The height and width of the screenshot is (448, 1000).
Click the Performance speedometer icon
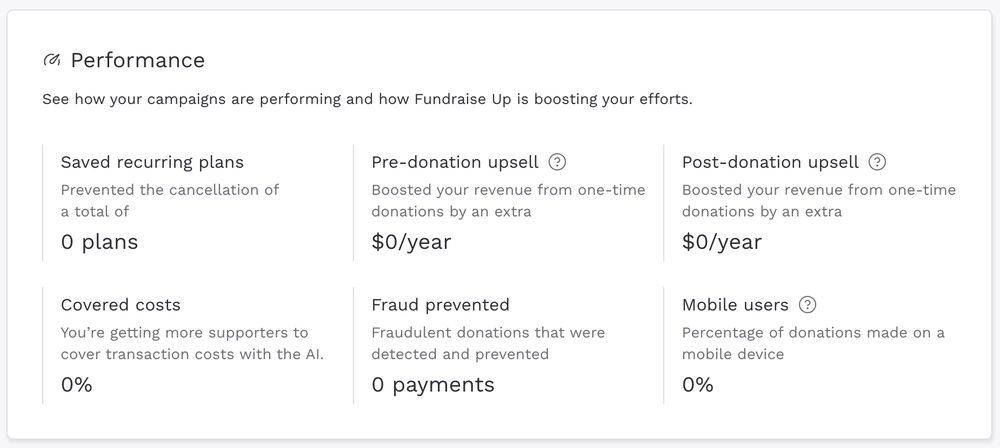pos(52,61)
